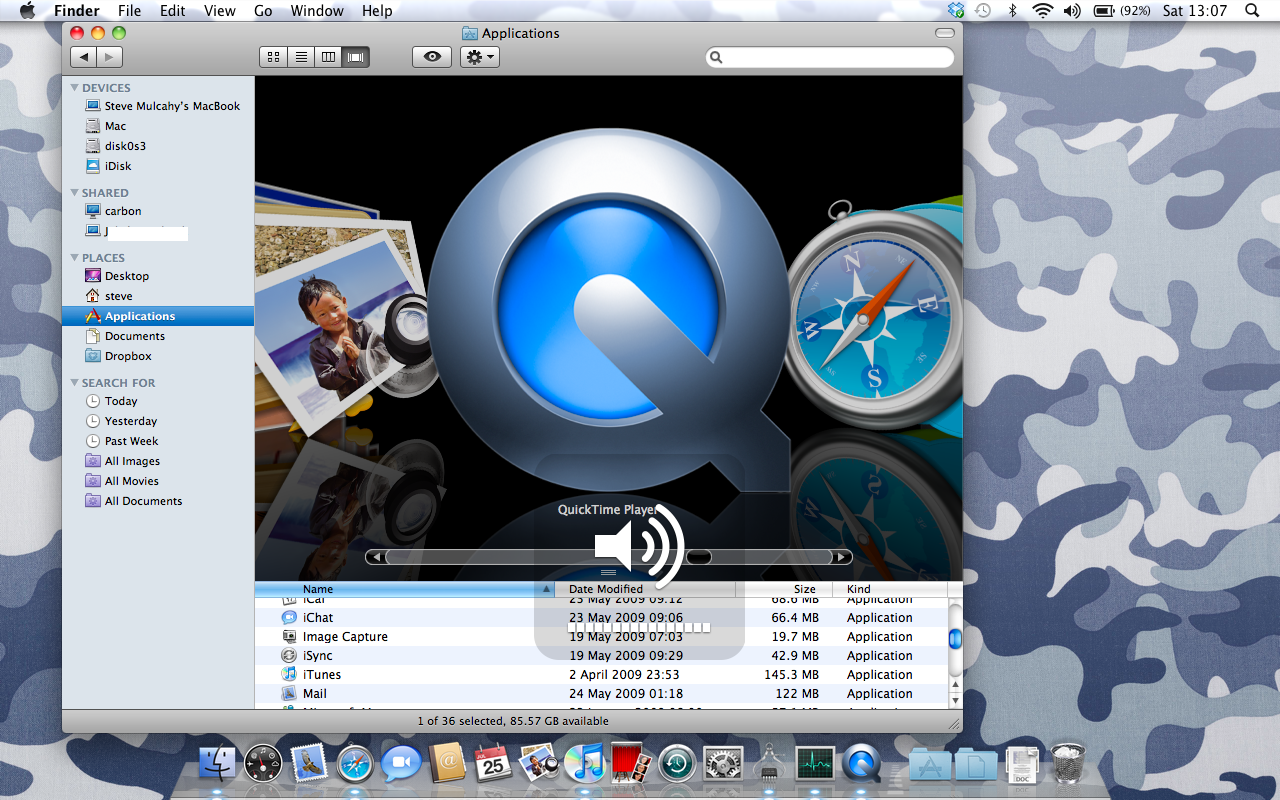1280x800 pixels.
Task: Go forward with the Forward arrow button
Action: [110, 57]
